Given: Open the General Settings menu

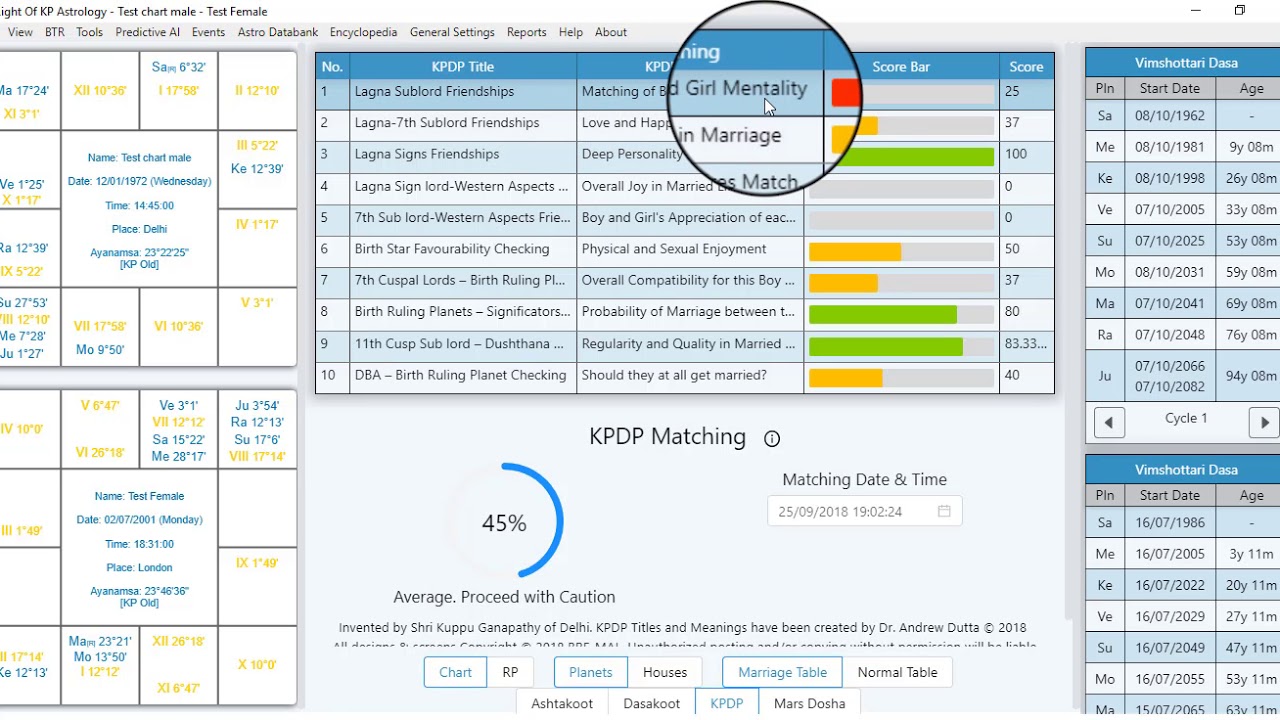Looking at the screenshot, I should [x=452, y=32].
